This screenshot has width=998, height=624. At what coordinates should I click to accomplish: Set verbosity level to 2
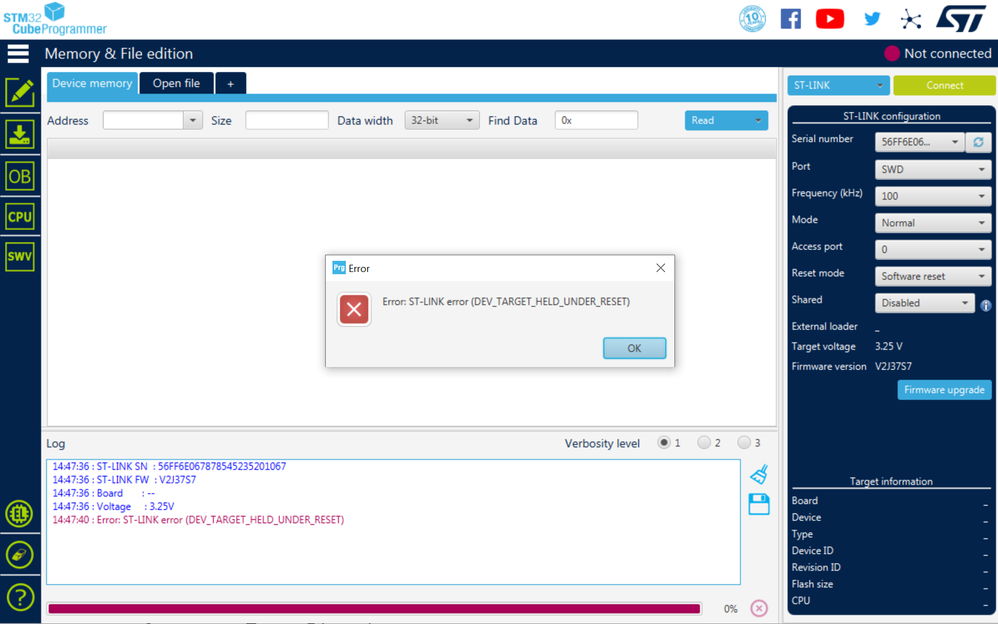pos(704,443)
